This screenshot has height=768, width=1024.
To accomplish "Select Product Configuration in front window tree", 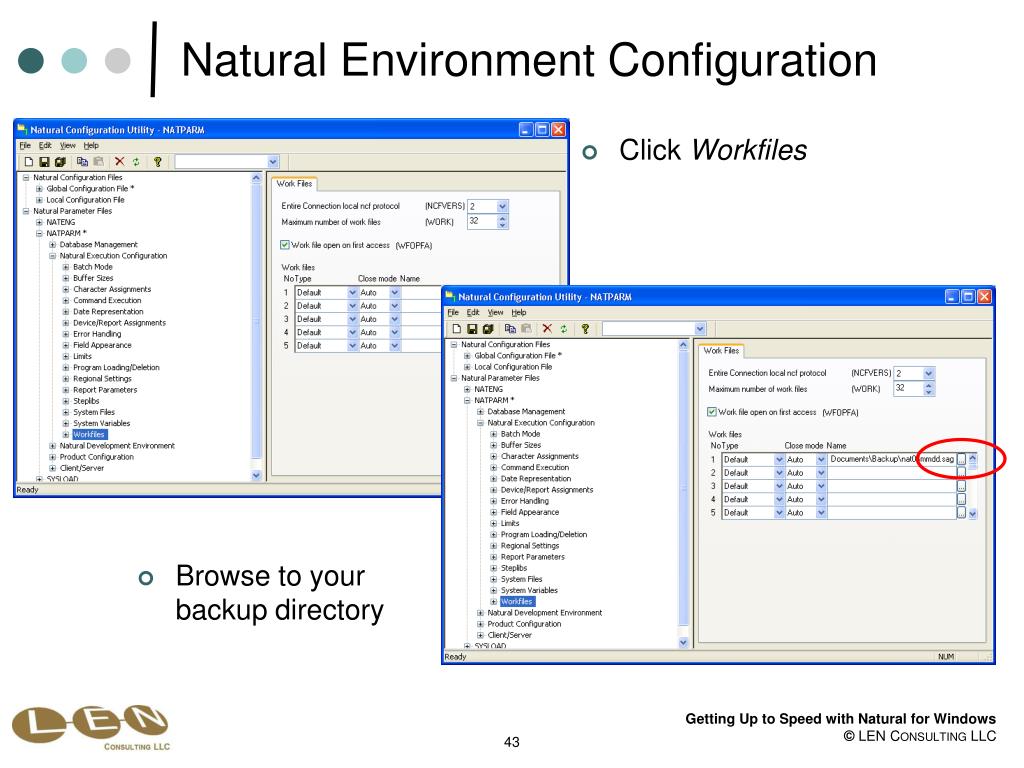I will (524, 624).
